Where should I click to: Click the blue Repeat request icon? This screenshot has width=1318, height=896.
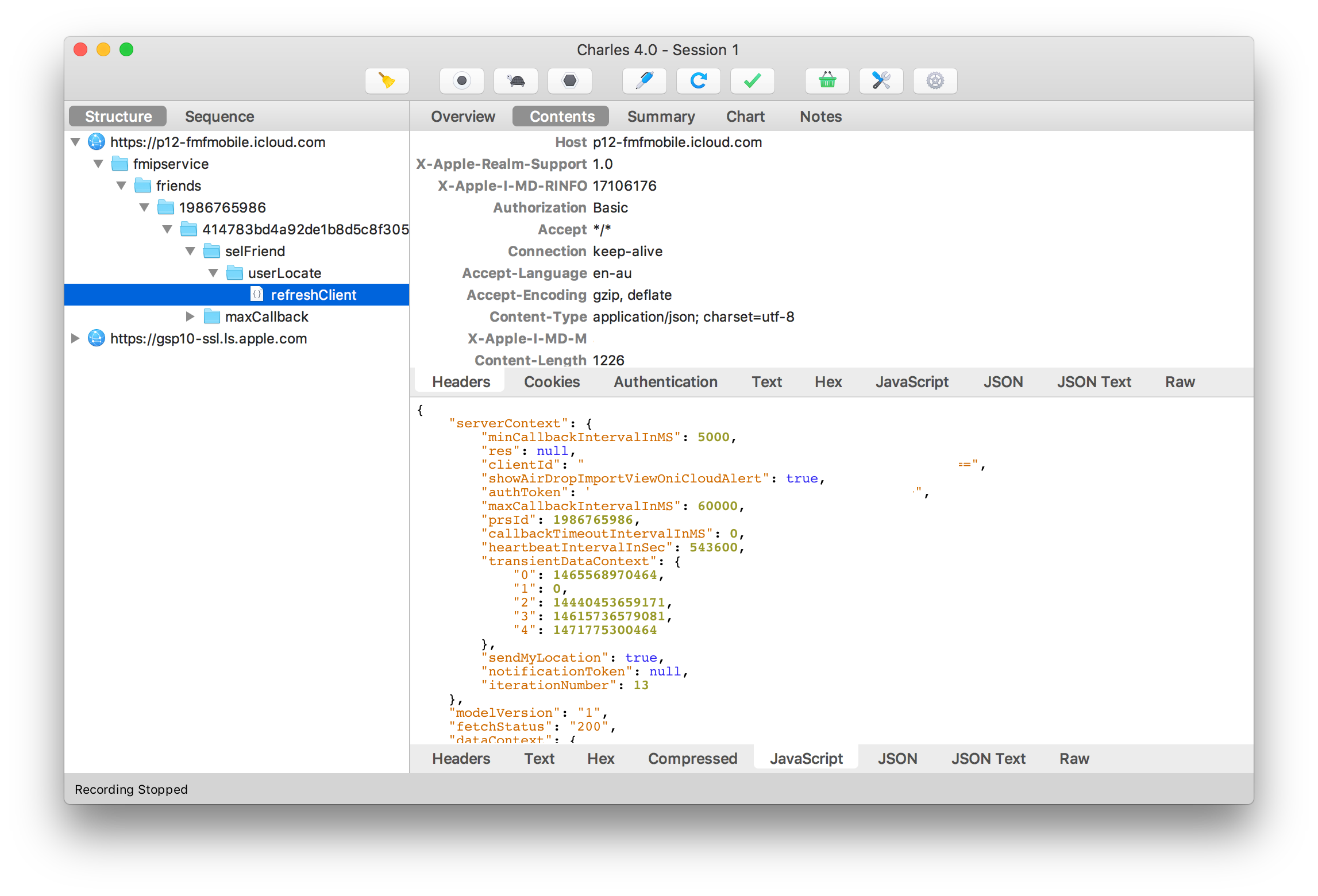pos(699,81)
